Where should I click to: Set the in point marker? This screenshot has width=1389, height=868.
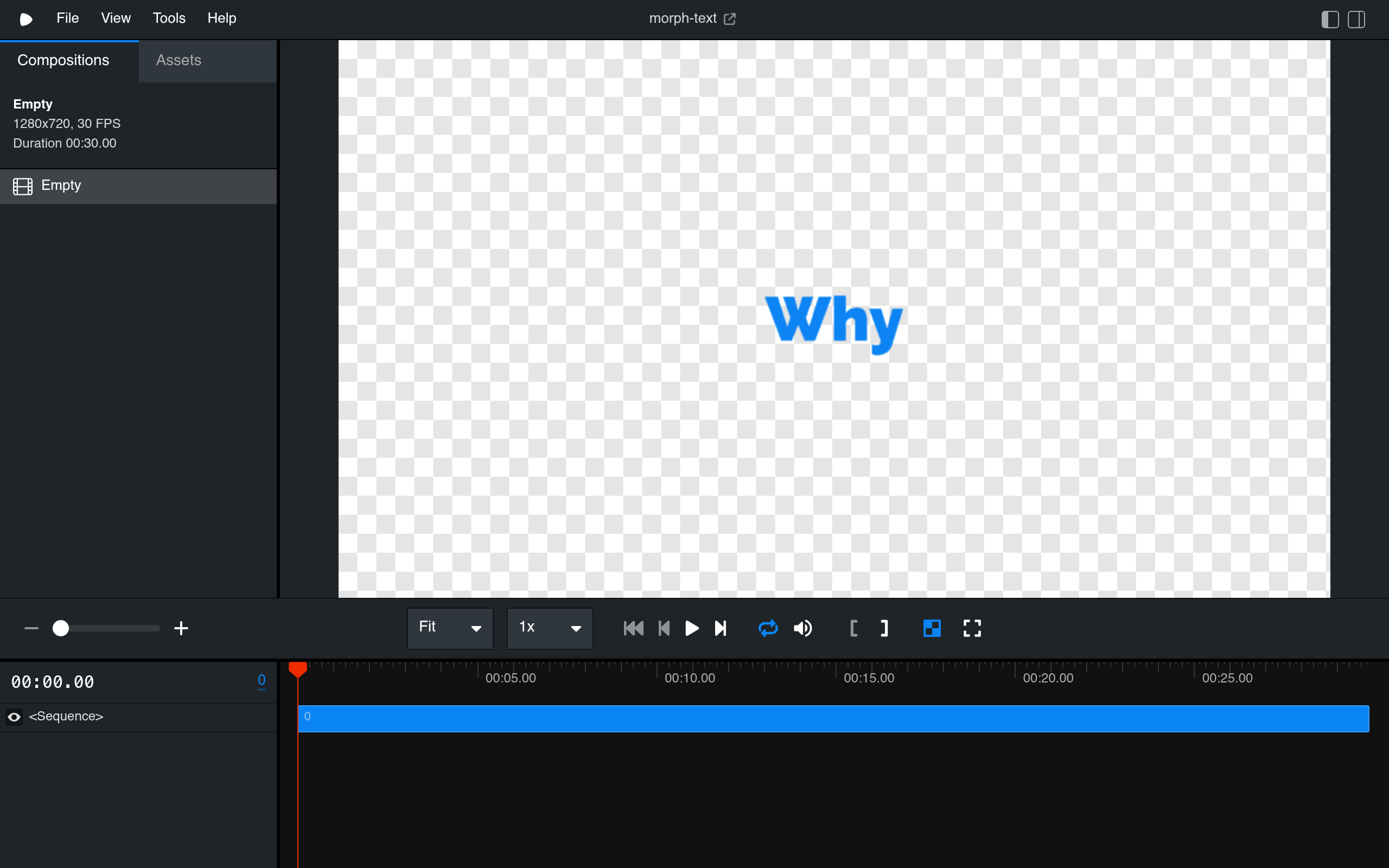(x=853, y=628)
